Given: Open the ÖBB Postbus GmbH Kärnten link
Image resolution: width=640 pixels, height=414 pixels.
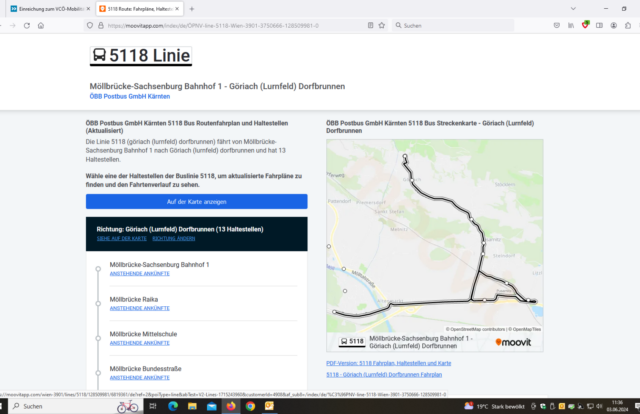Looking at the screenshot, I should [x=130, y=96].
